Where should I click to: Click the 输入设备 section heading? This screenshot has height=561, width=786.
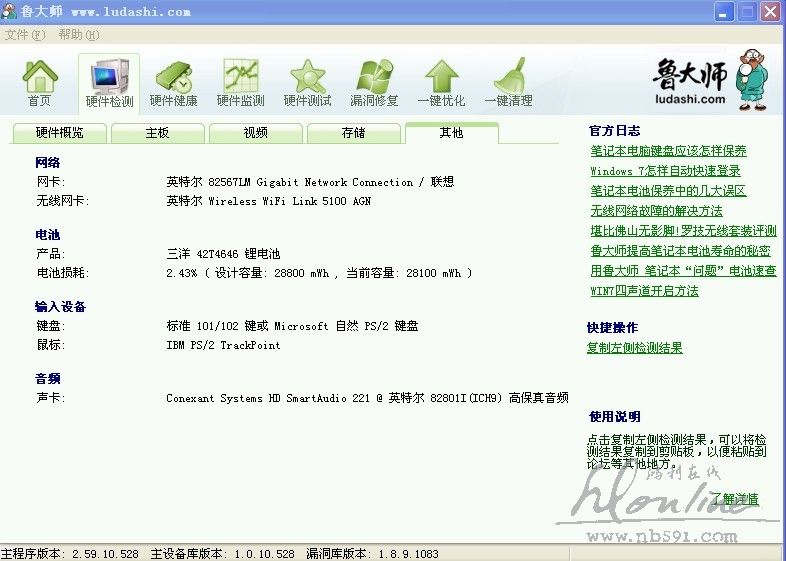[x=60, y=307]
